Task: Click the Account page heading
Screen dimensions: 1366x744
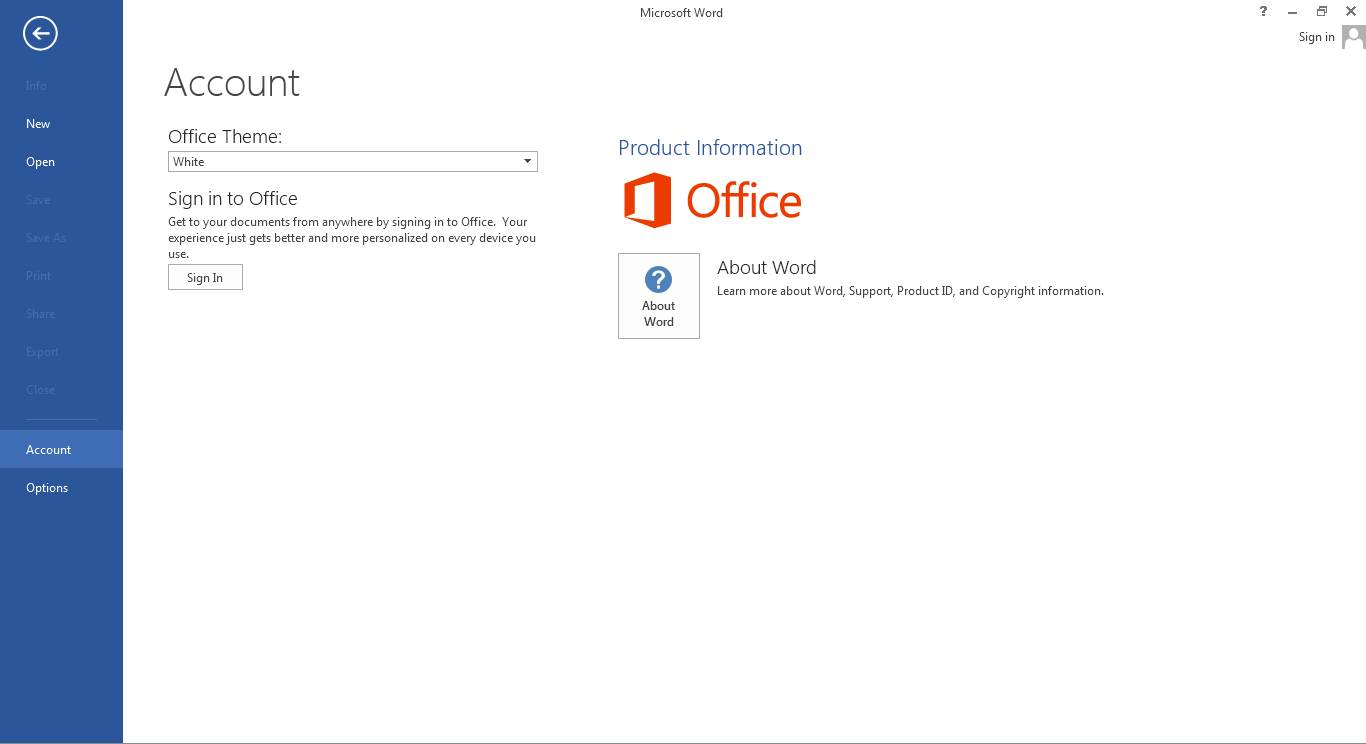Action: pyautogui.click(x=232, y=83)
